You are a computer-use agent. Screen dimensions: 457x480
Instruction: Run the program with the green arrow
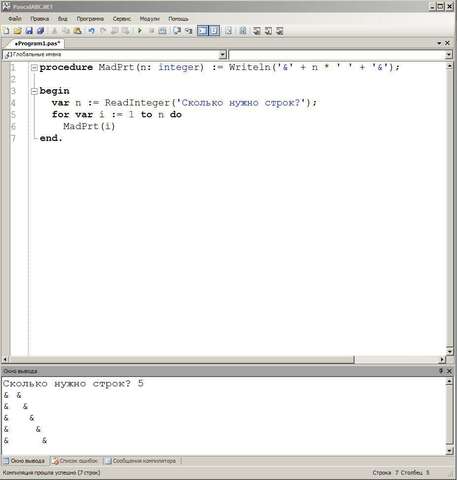click(140, 31)
